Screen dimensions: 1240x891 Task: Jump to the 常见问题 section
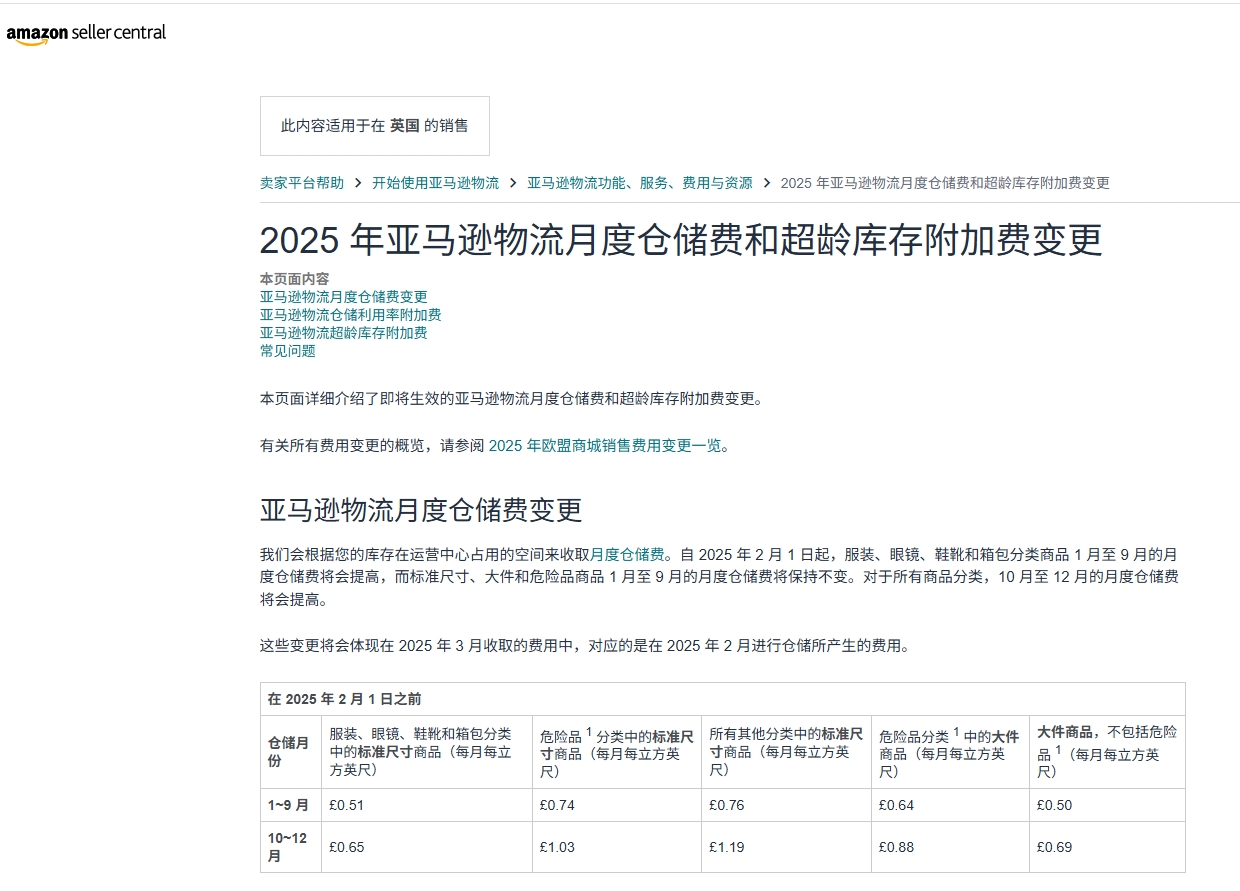[x=287, y=350]
